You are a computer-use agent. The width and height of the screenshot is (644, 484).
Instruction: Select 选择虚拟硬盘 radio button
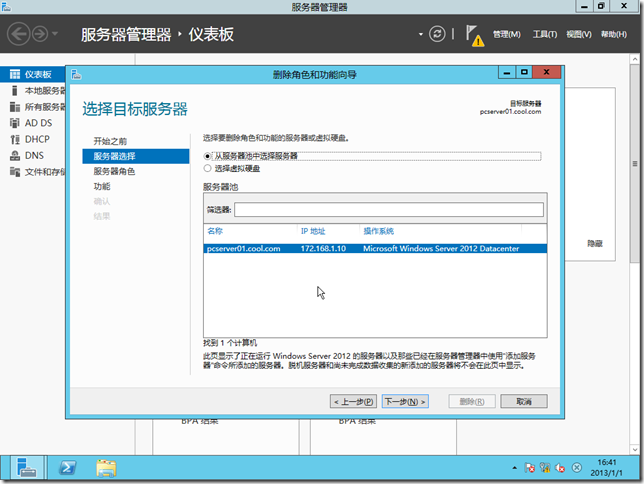207,168
